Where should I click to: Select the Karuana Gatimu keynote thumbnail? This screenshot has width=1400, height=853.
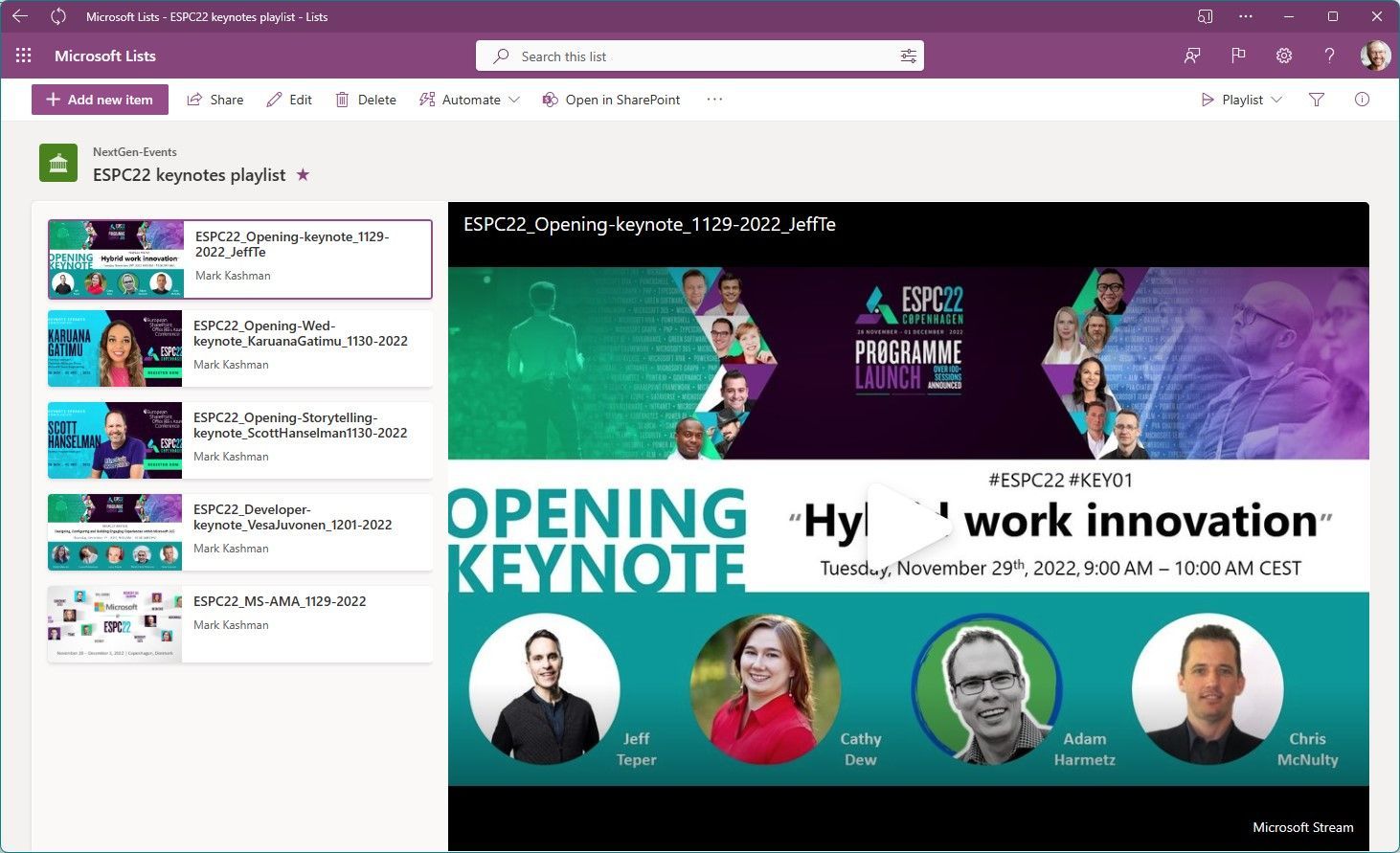[x=115, y=348]
